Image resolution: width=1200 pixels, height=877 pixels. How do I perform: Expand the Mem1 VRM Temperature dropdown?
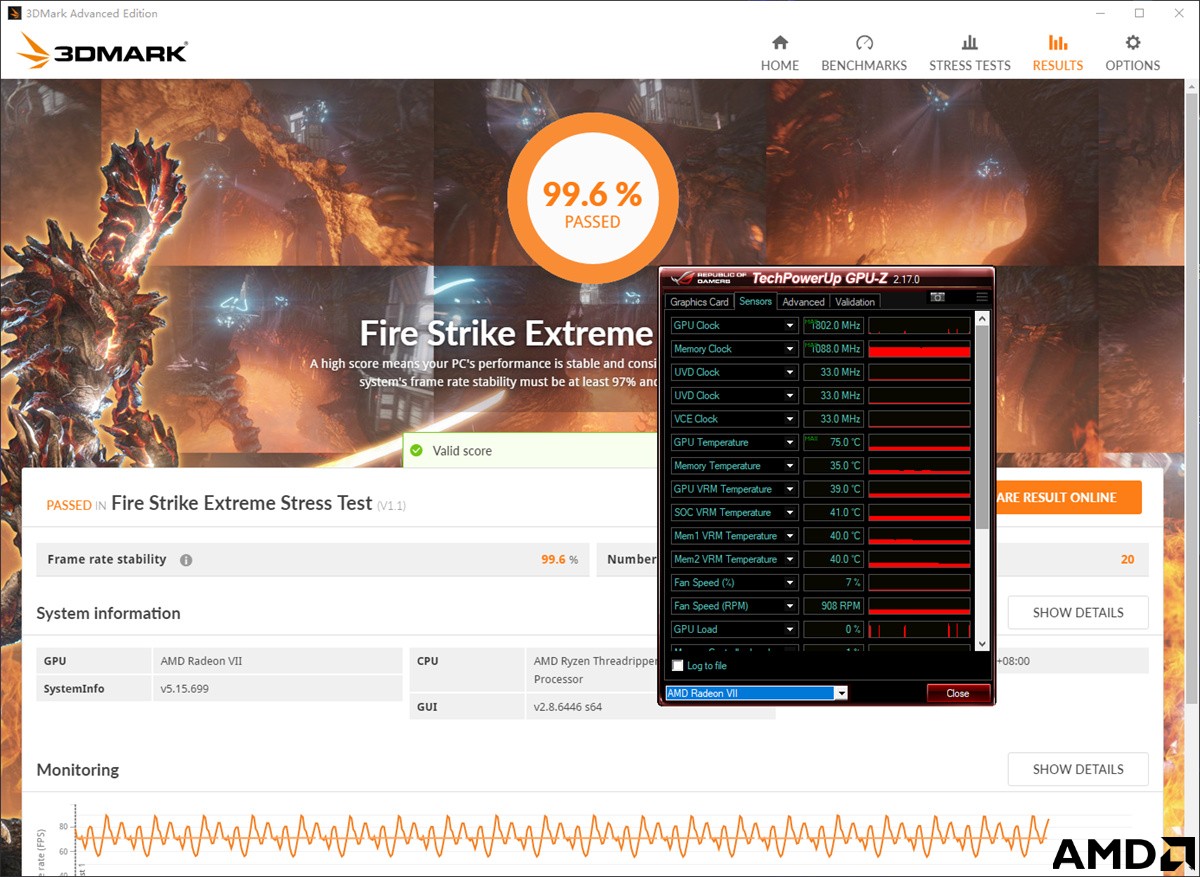[x=790, y=536]
